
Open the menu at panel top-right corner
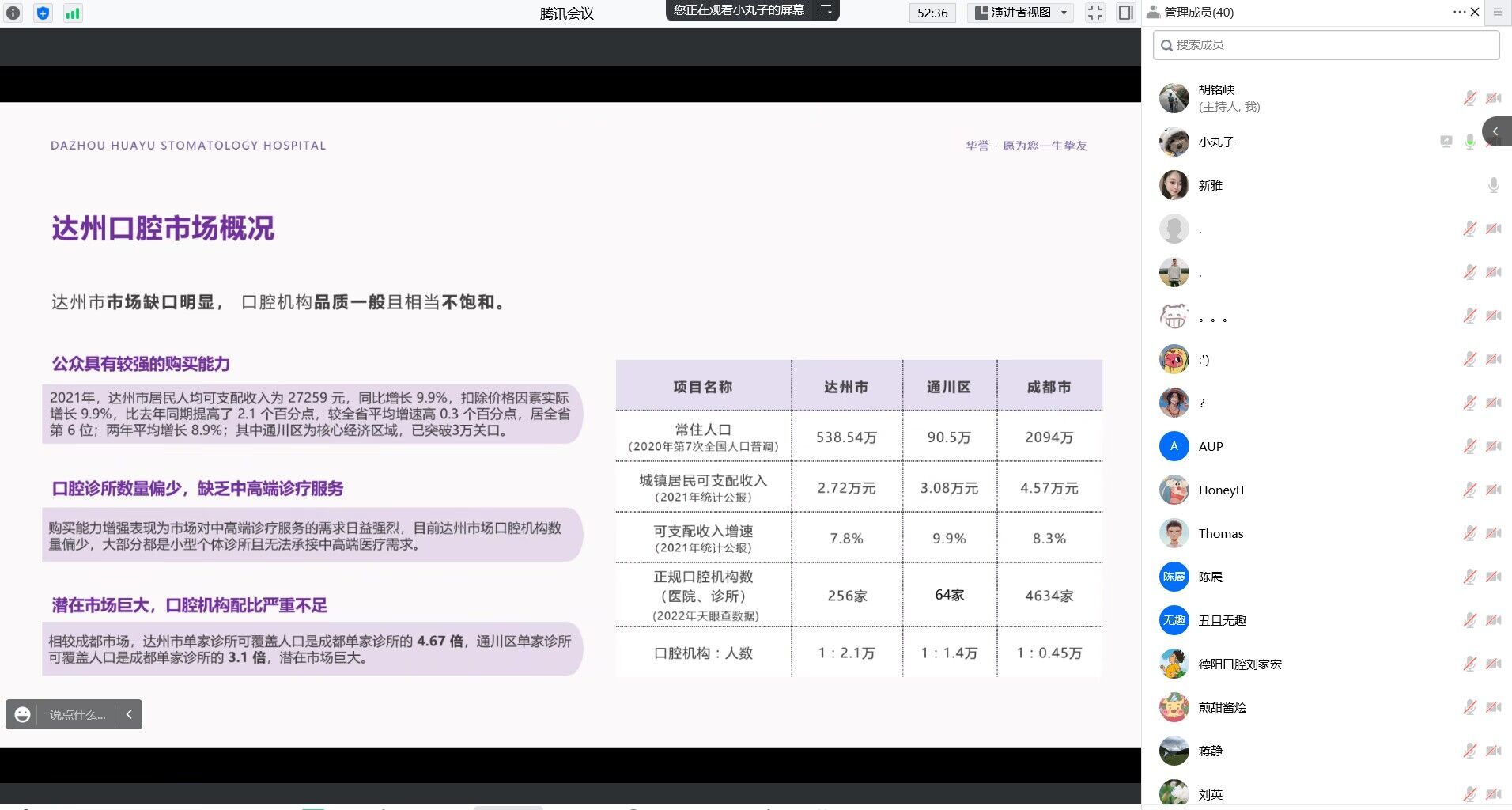[x=1498, y=12]
